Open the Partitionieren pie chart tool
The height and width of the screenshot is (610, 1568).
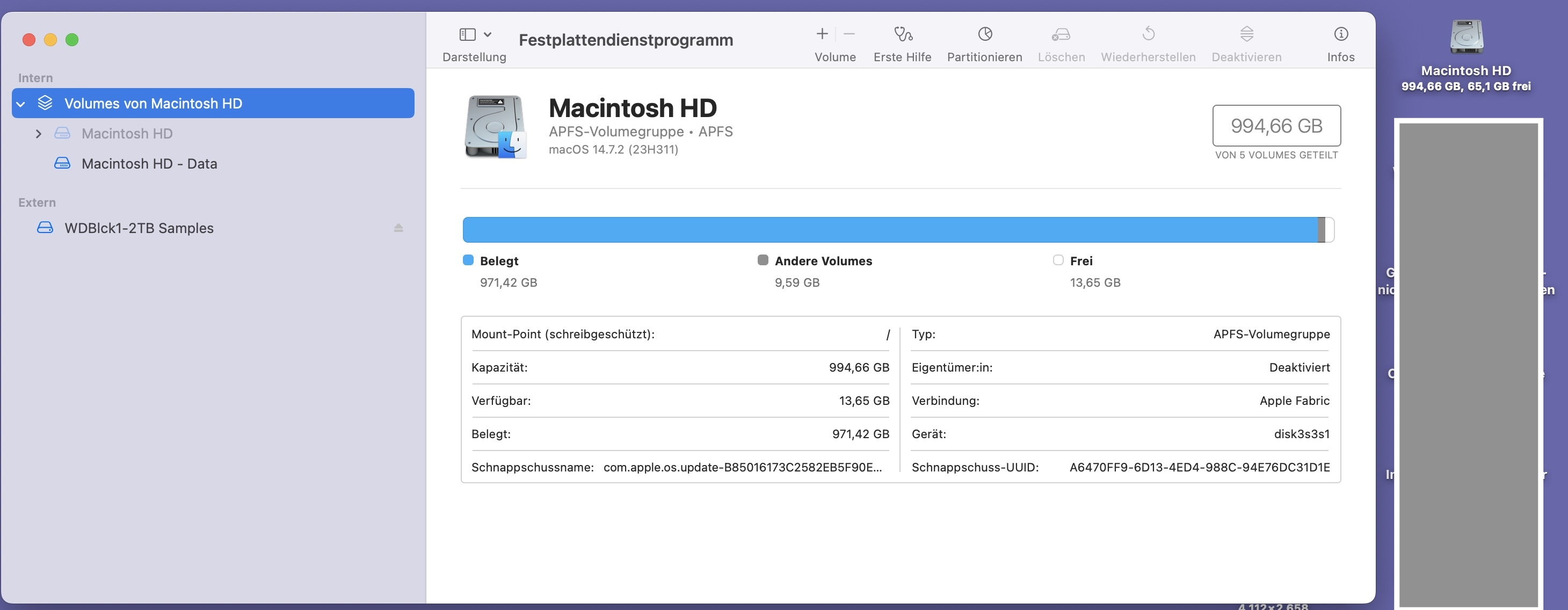coord(984,34)
